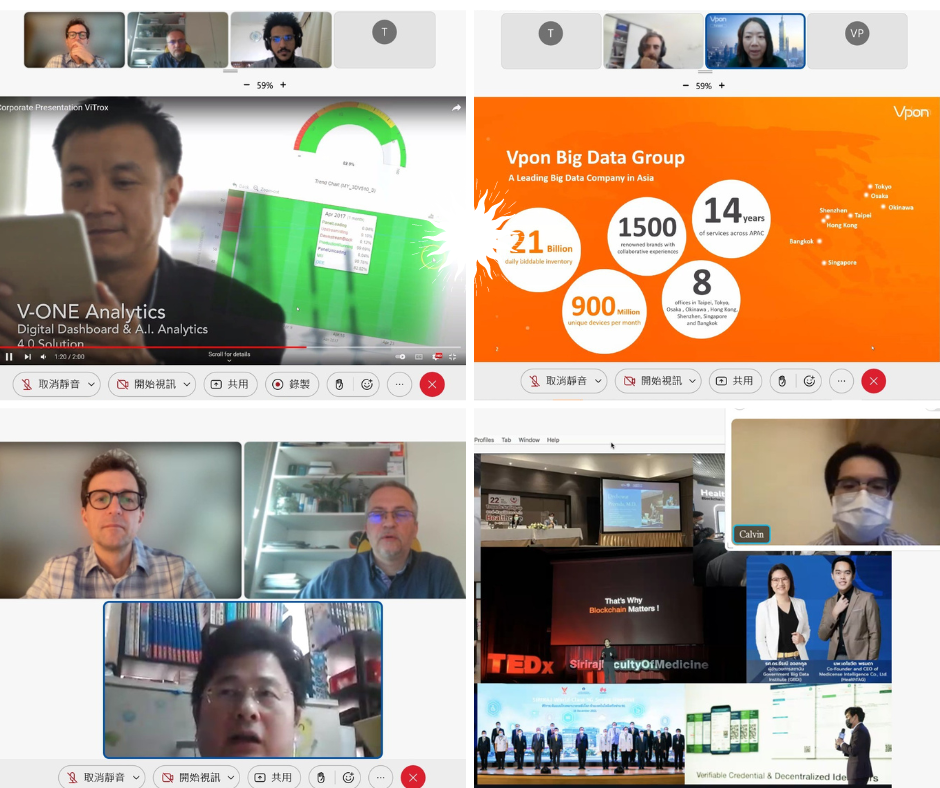Open the YouTube share arrow on ViTrox video
This screenshot has width=940, height=788.
click(x=457, y=108)
